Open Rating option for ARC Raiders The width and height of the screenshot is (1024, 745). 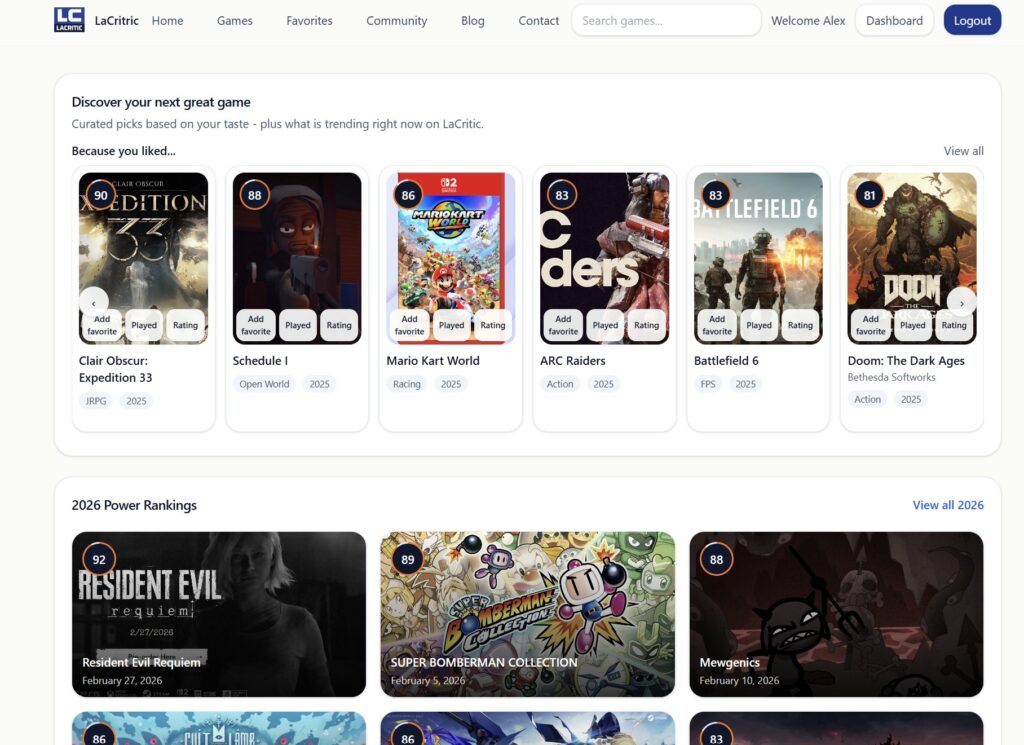[x=647, y=325]
